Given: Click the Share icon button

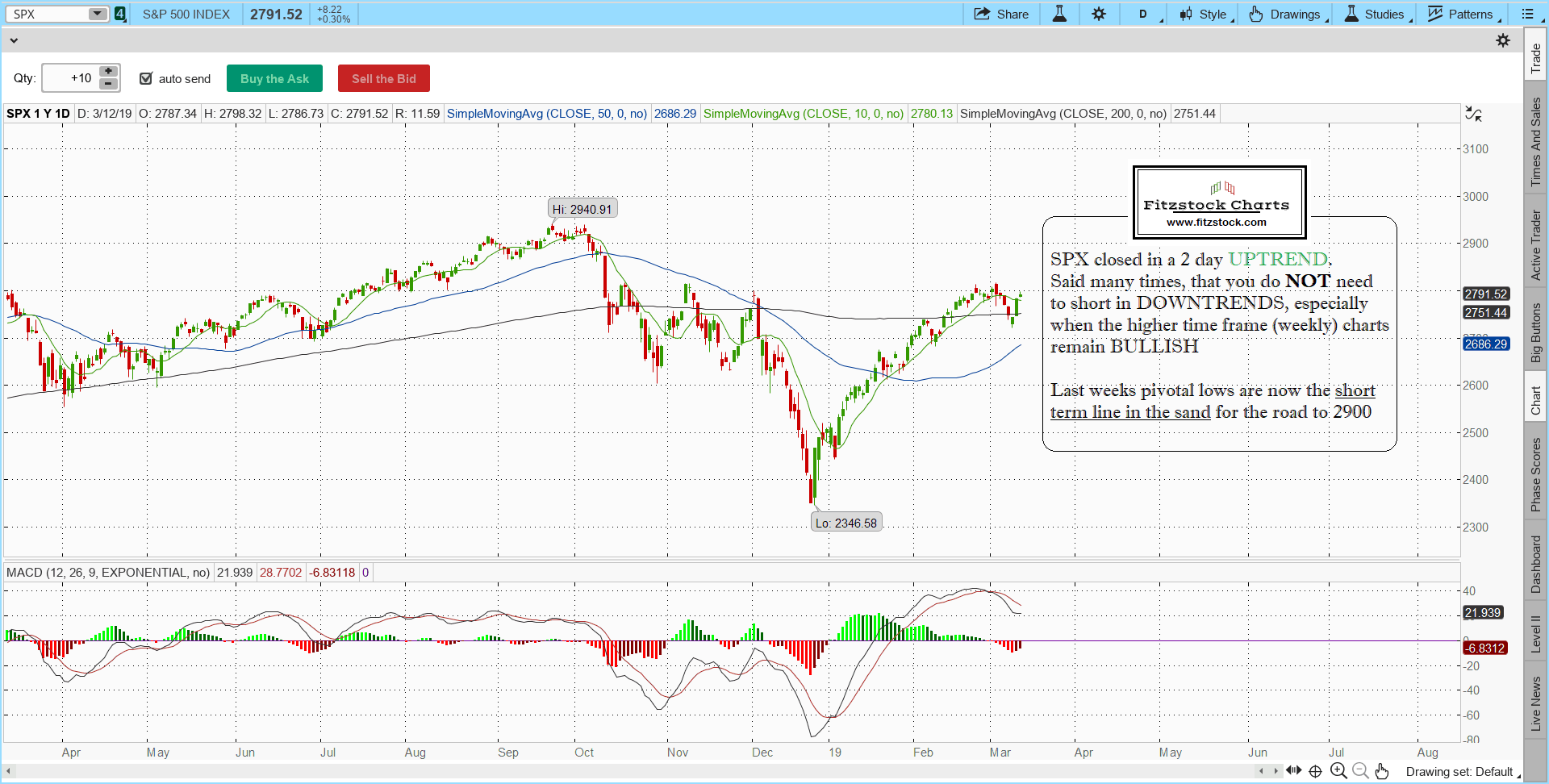Looking at the screenshot, I should pos(1001,14).
